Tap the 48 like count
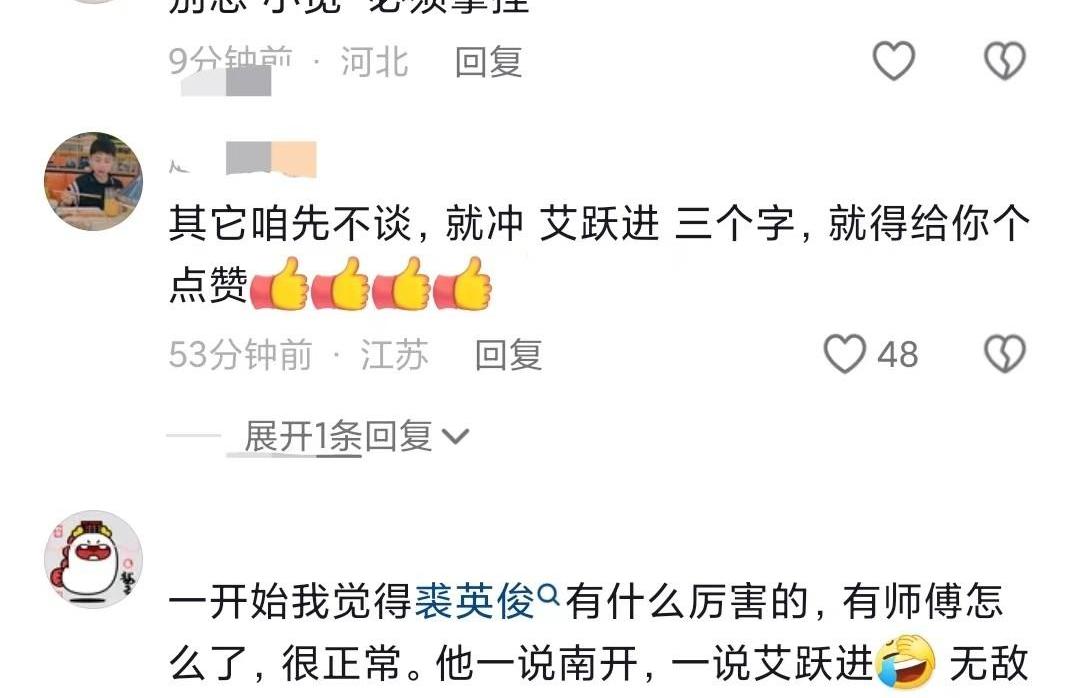Screen dimensions: 1080x698 (x=897, y=355)
